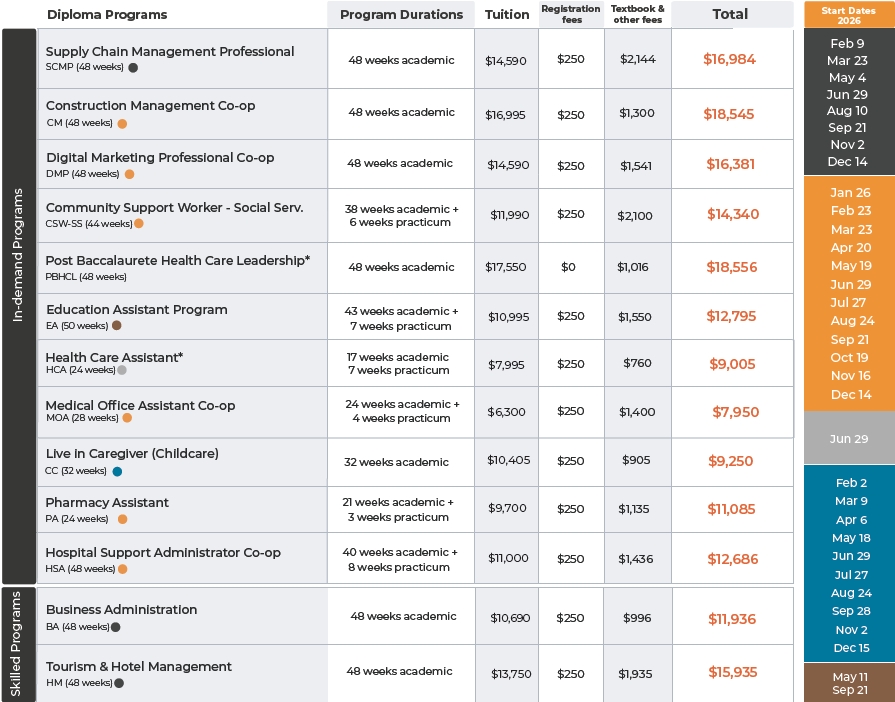Click the In-demand Programs vertical label
The image size is (895, 702).
point(18,257)
